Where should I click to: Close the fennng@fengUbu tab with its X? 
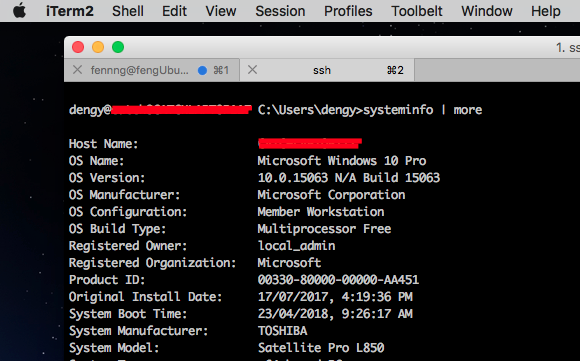click(x=77, y=70)
